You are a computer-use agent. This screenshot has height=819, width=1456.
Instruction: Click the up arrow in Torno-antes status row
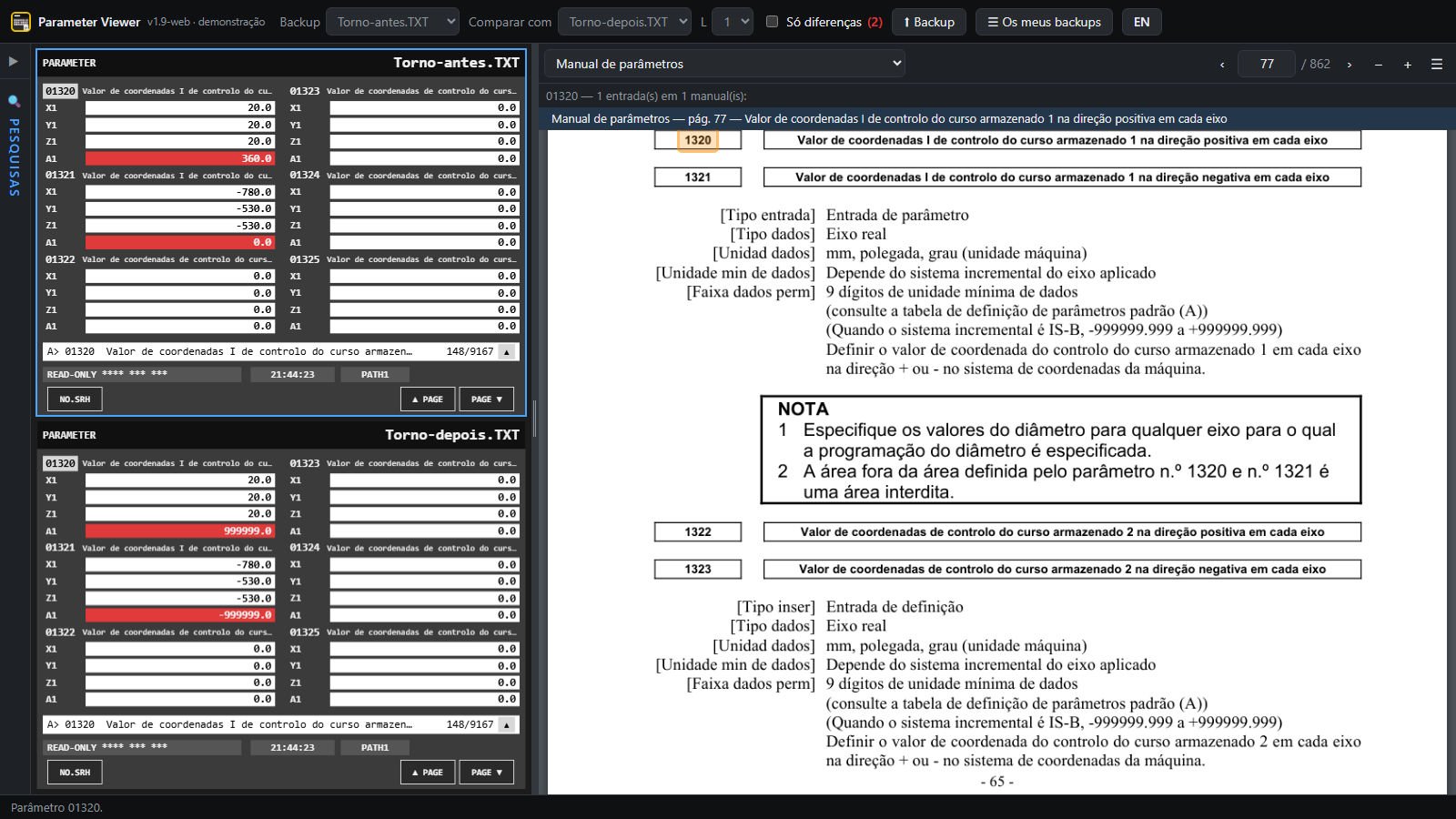click(x=507, y=352)
